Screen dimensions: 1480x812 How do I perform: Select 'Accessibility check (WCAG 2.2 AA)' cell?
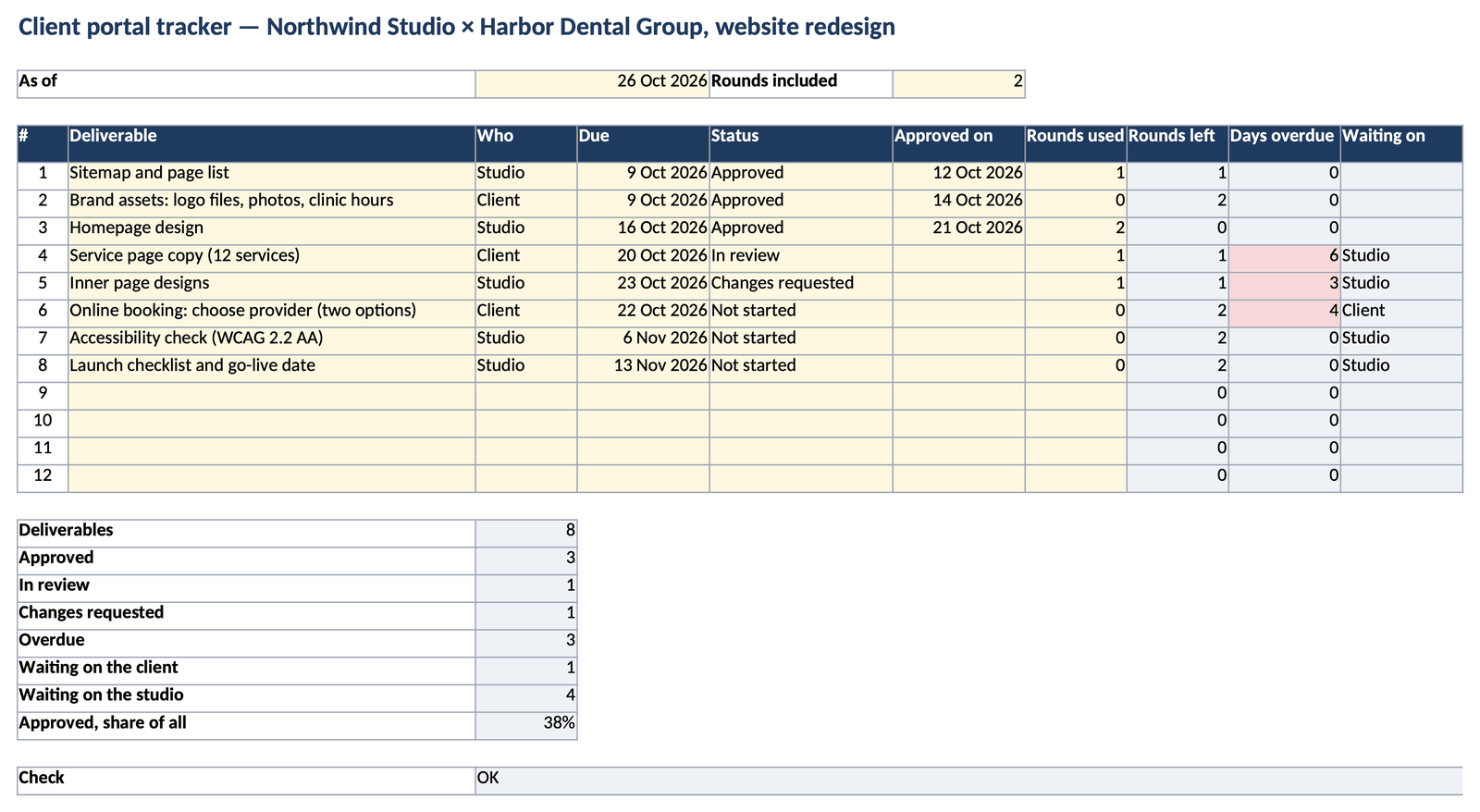click(x=272, y=341)
